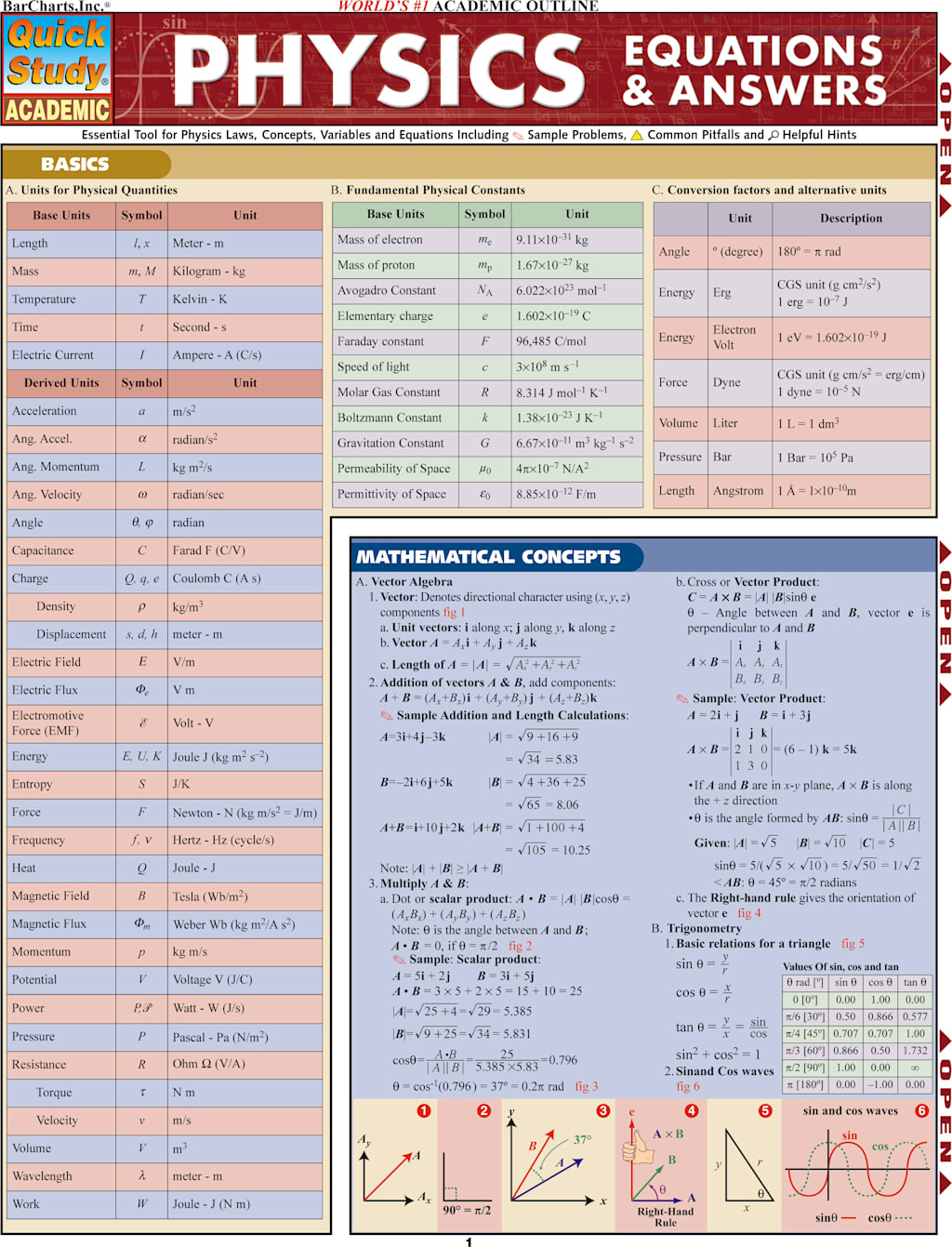Click the pencil Sample Problems icon in subtitle
The width and height of the screenshot is (952, 1247).
click(518, 135)
